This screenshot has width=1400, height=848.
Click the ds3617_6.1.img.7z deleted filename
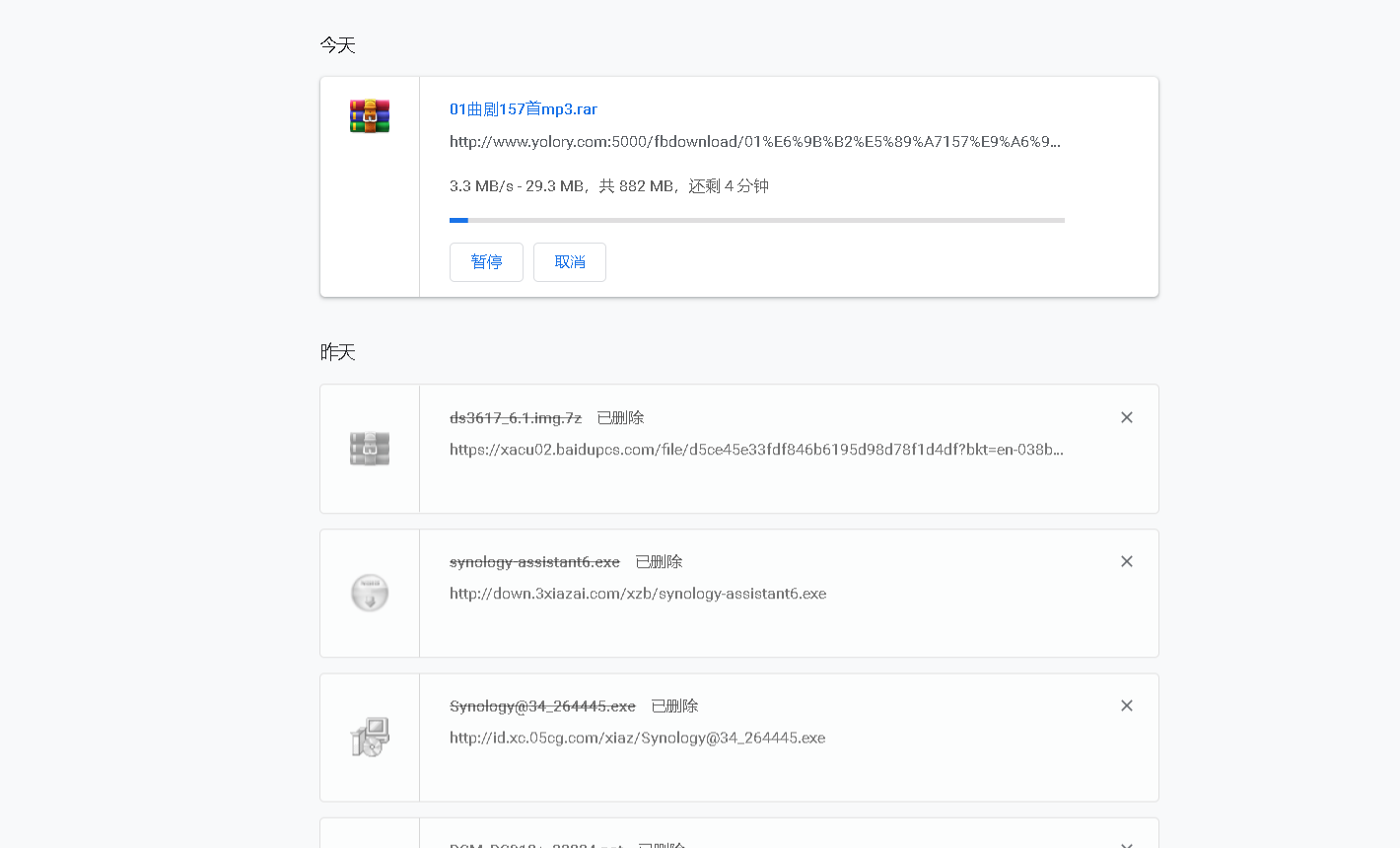[516, 418]
